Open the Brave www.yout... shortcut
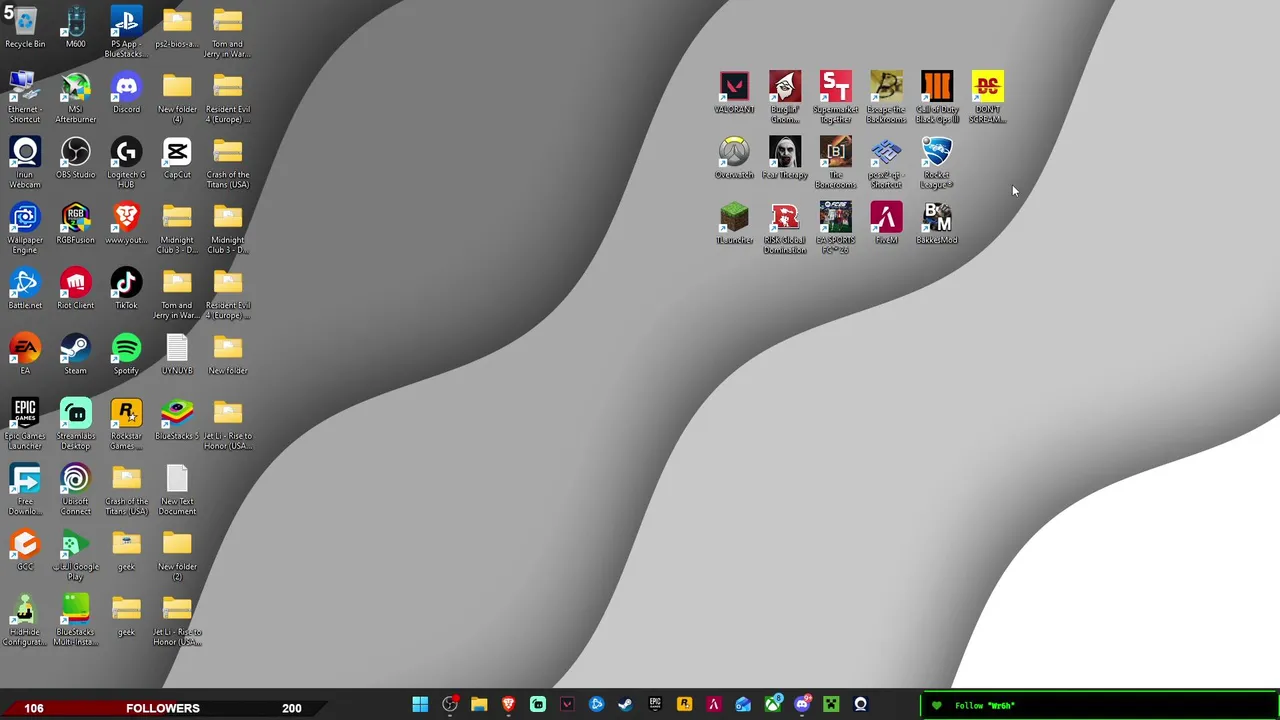 click(x=126, y=224)
